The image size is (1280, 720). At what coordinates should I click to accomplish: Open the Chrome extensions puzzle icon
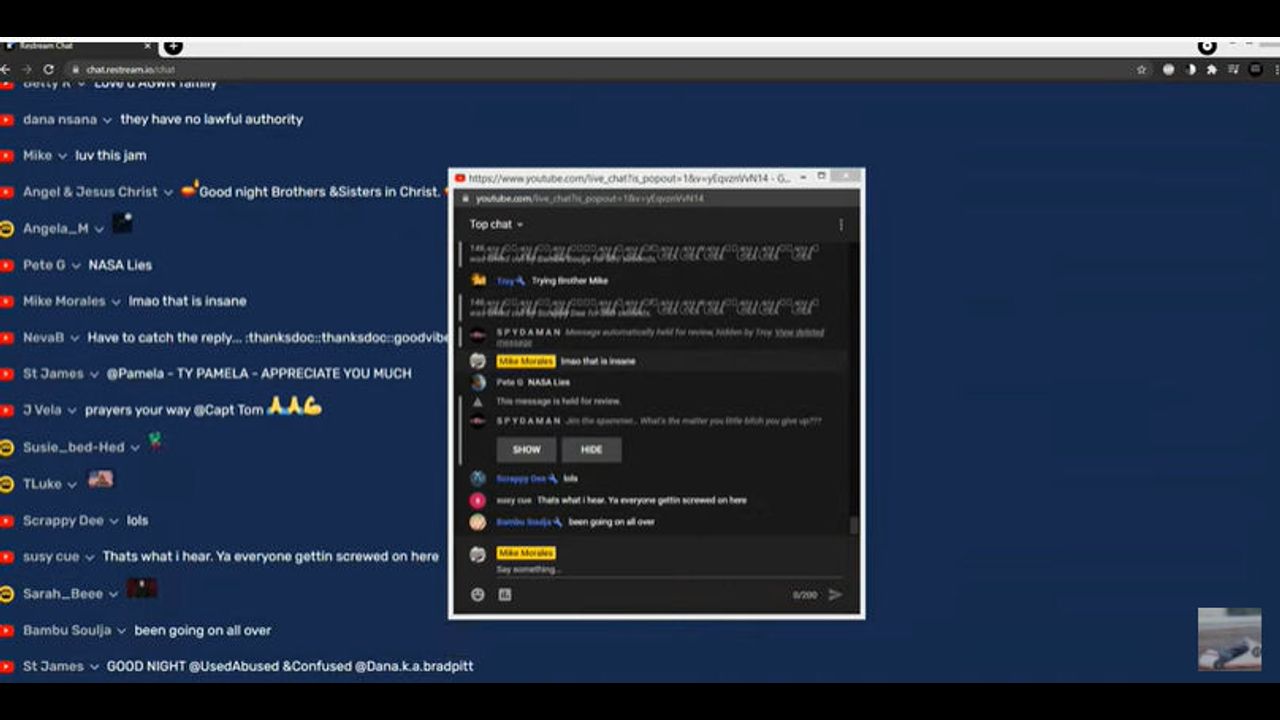tap(1212, 70)
